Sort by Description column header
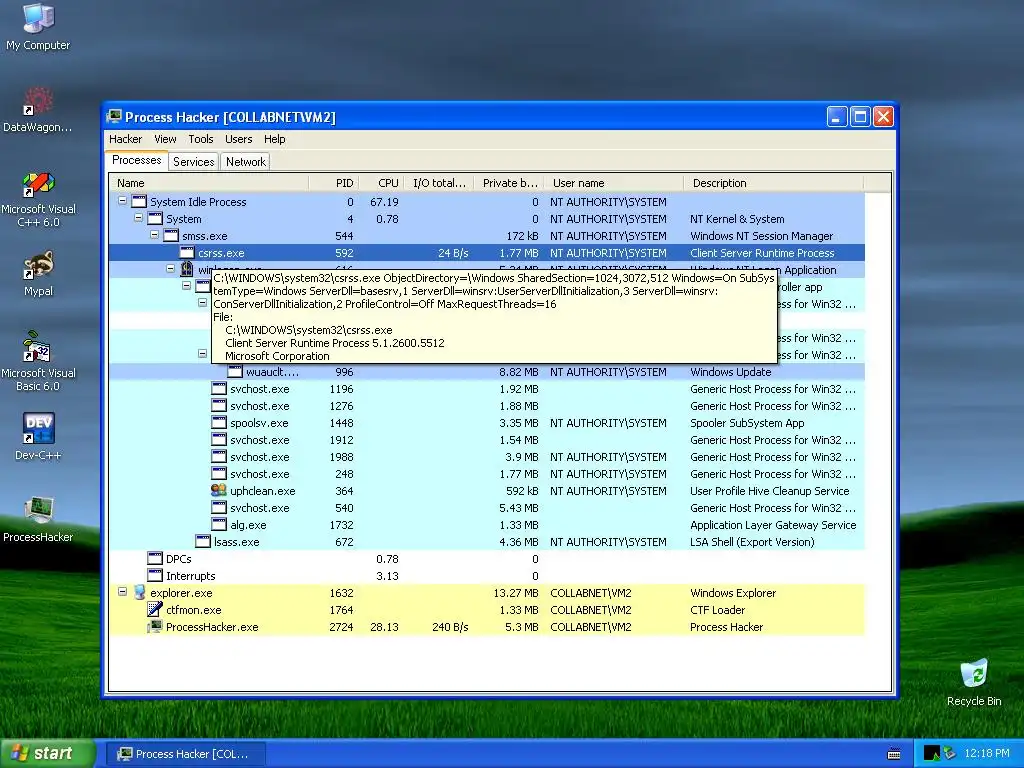 pos(773,183)
